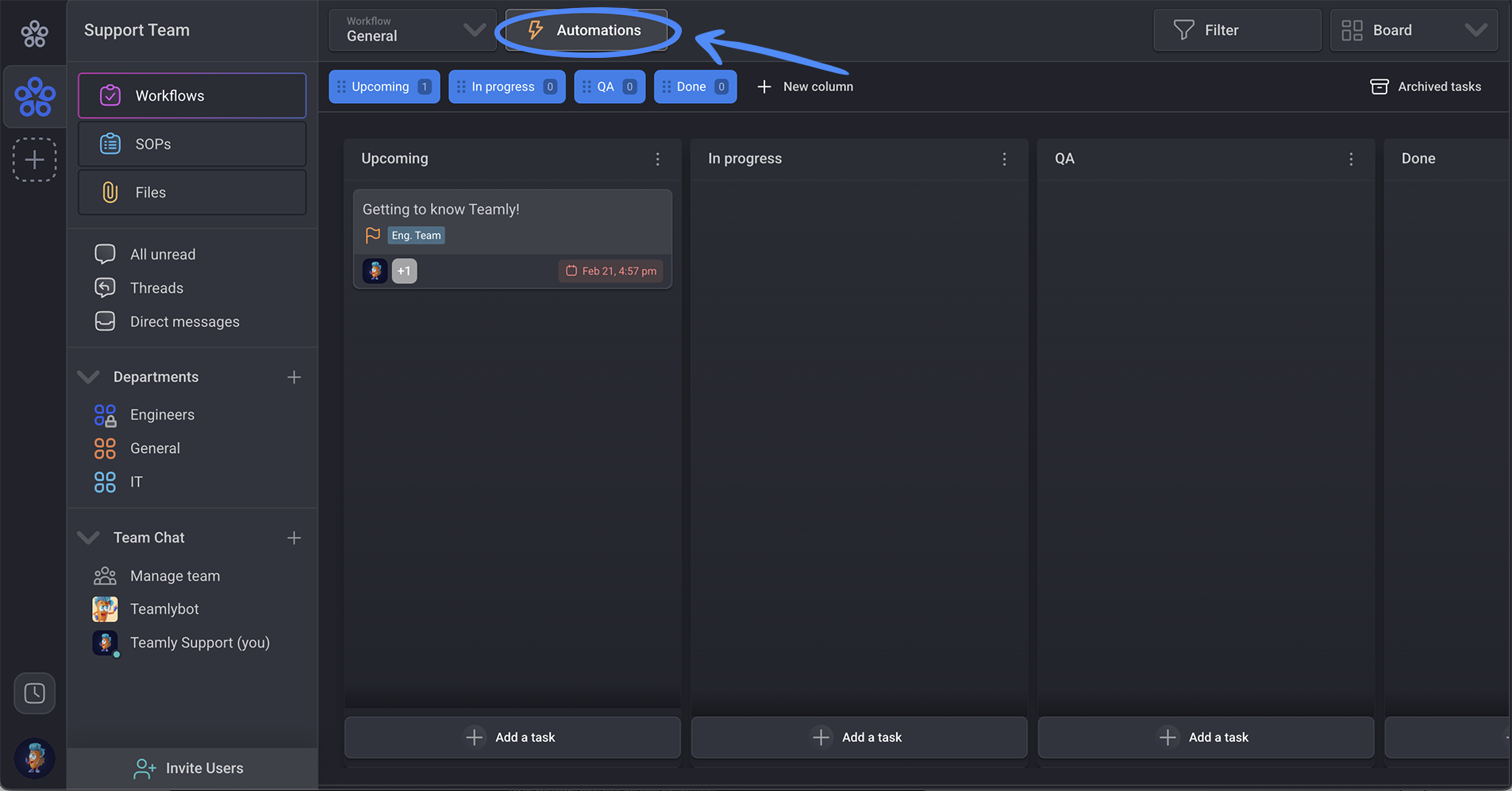Open the Workflows section

pyautogui.click(x=192, y=95)
